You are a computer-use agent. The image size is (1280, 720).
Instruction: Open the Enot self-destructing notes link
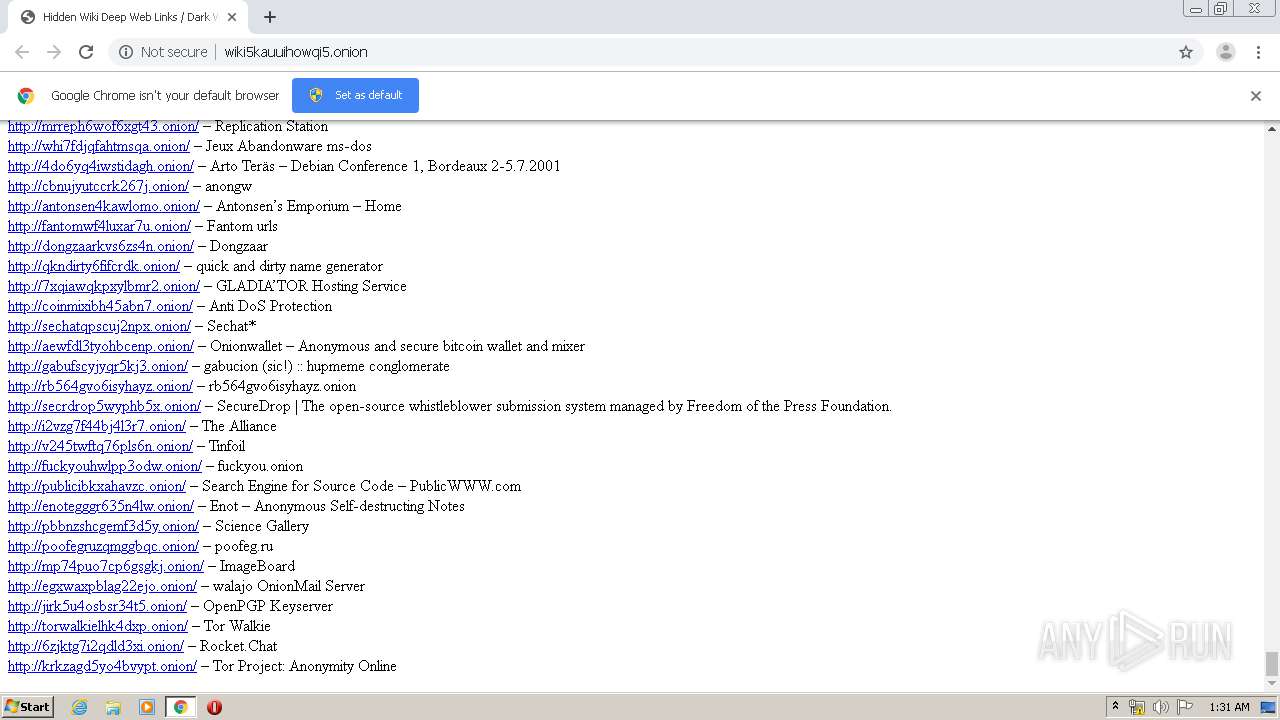point(101,506)
